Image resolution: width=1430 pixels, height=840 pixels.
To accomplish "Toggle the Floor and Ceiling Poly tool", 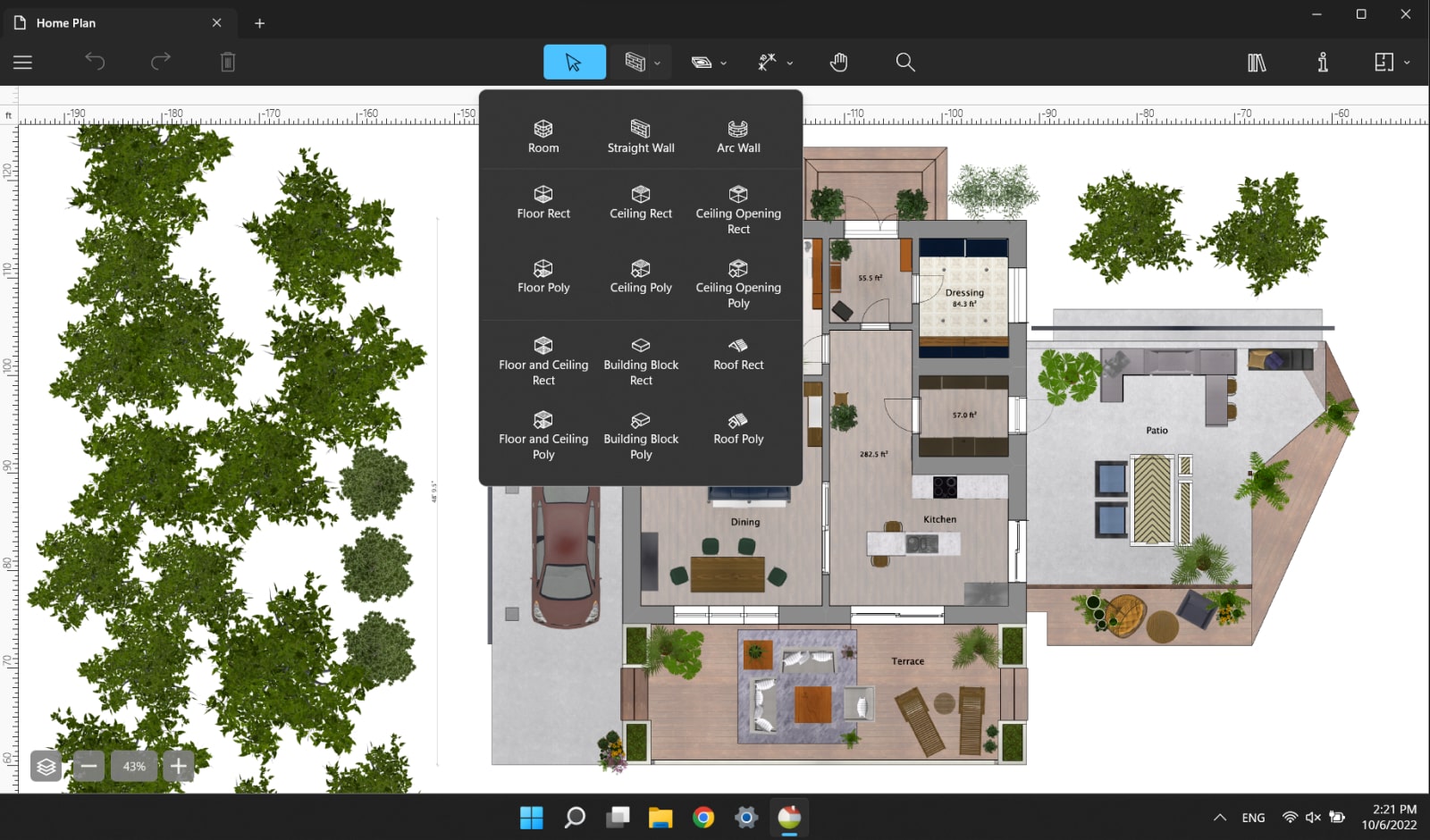I will (x=543, y=435).
